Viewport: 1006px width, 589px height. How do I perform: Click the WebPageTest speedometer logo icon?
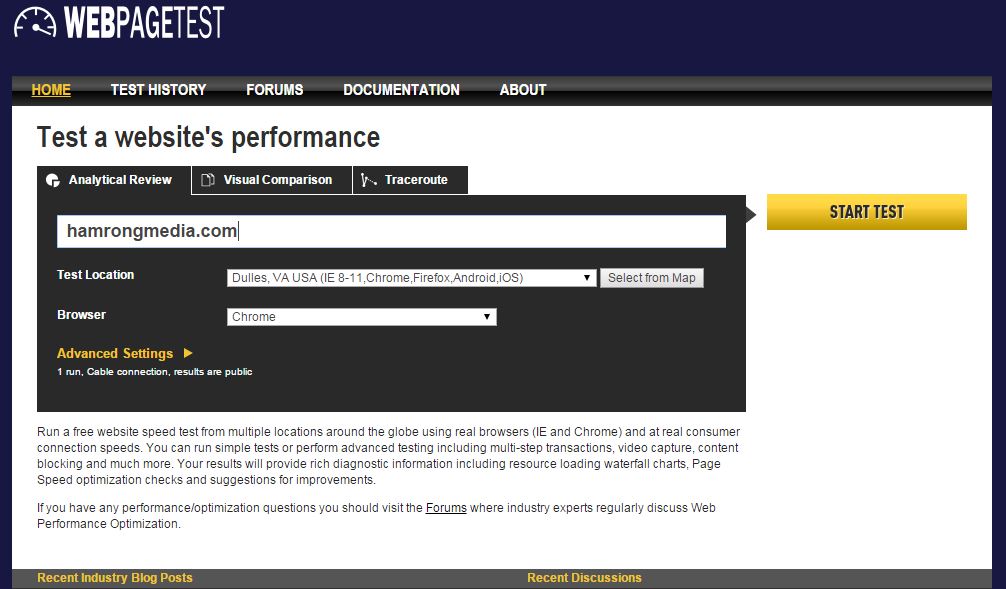click(x=35, y=22)
